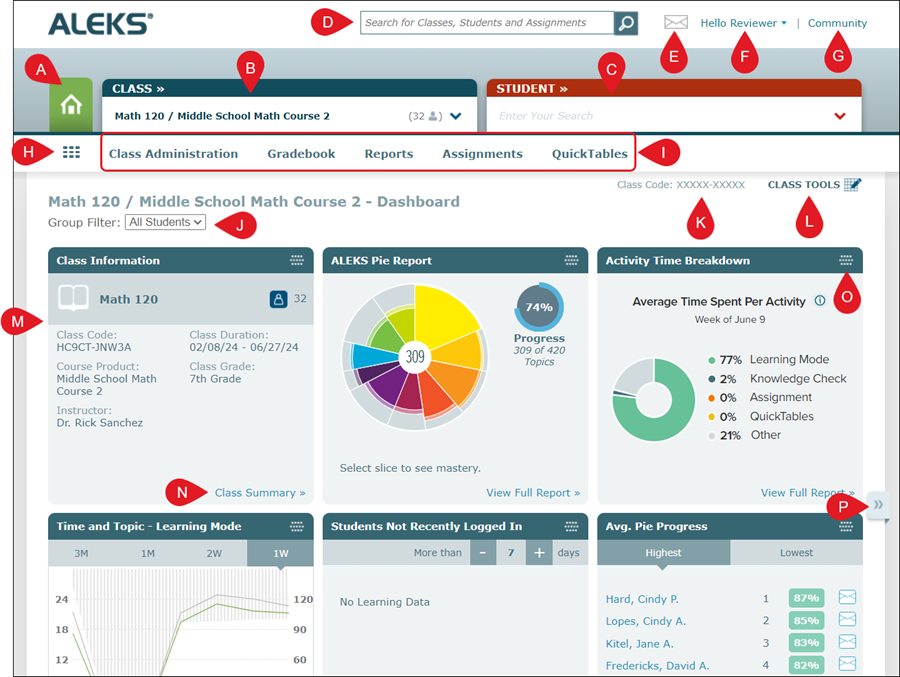Click the green Home icon

point(70,107)
